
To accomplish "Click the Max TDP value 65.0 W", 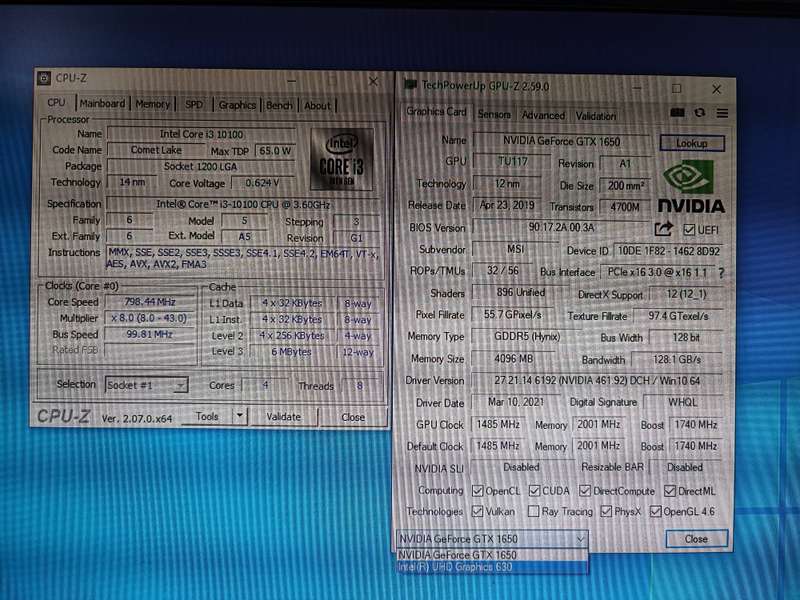I will (x=275, y=151).
